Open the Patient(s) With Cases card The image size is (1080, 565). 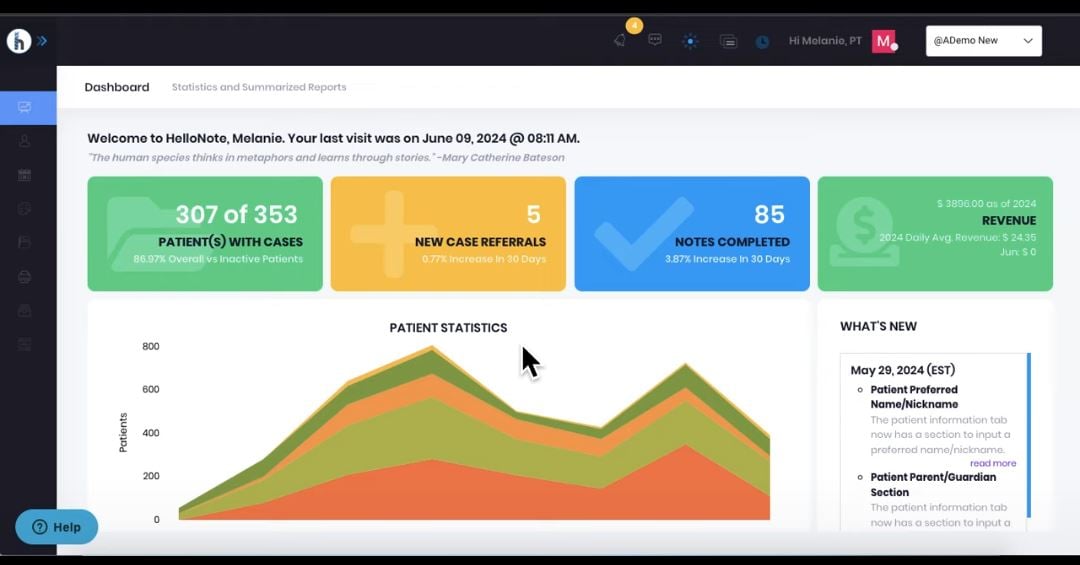pos(205,234)
